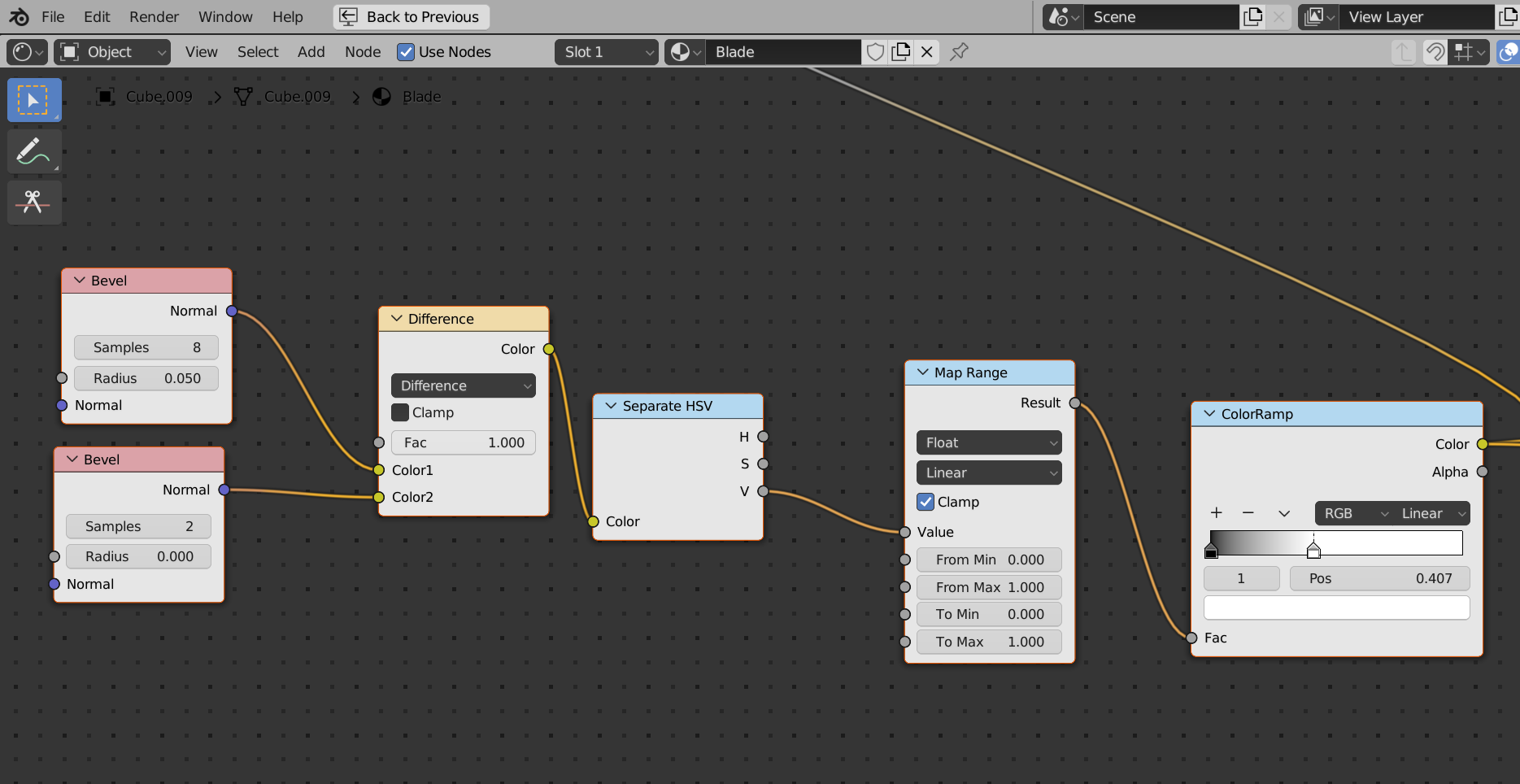Create a new scene copy
This screenshot has height=784, width=1520.
(x=1253, y=17)
